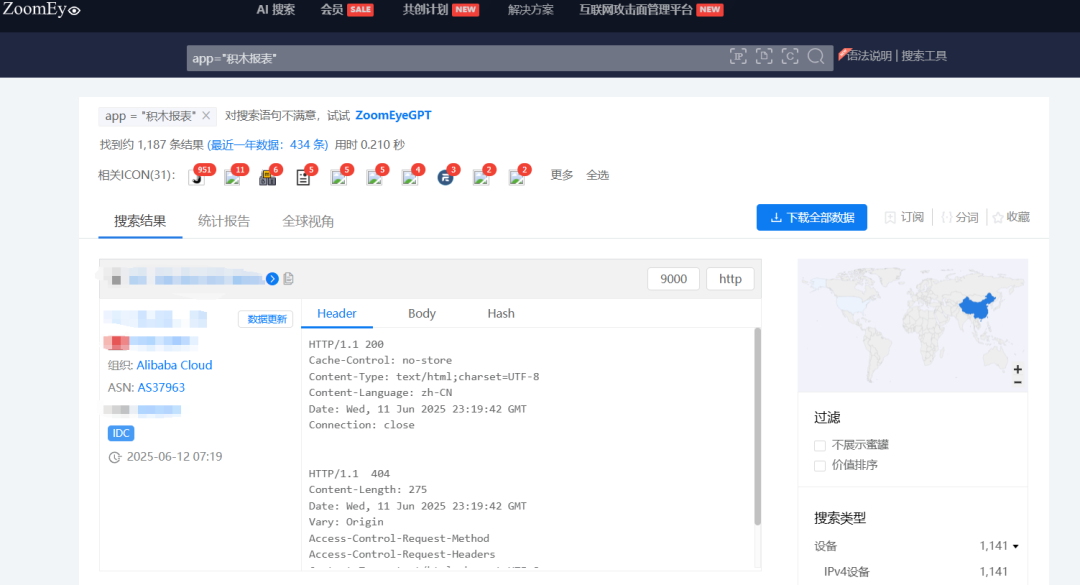This screenshot has height=585, width=1080.
Task: Click the 最近一年数据: 434 条 link
Action: (268, 145)
